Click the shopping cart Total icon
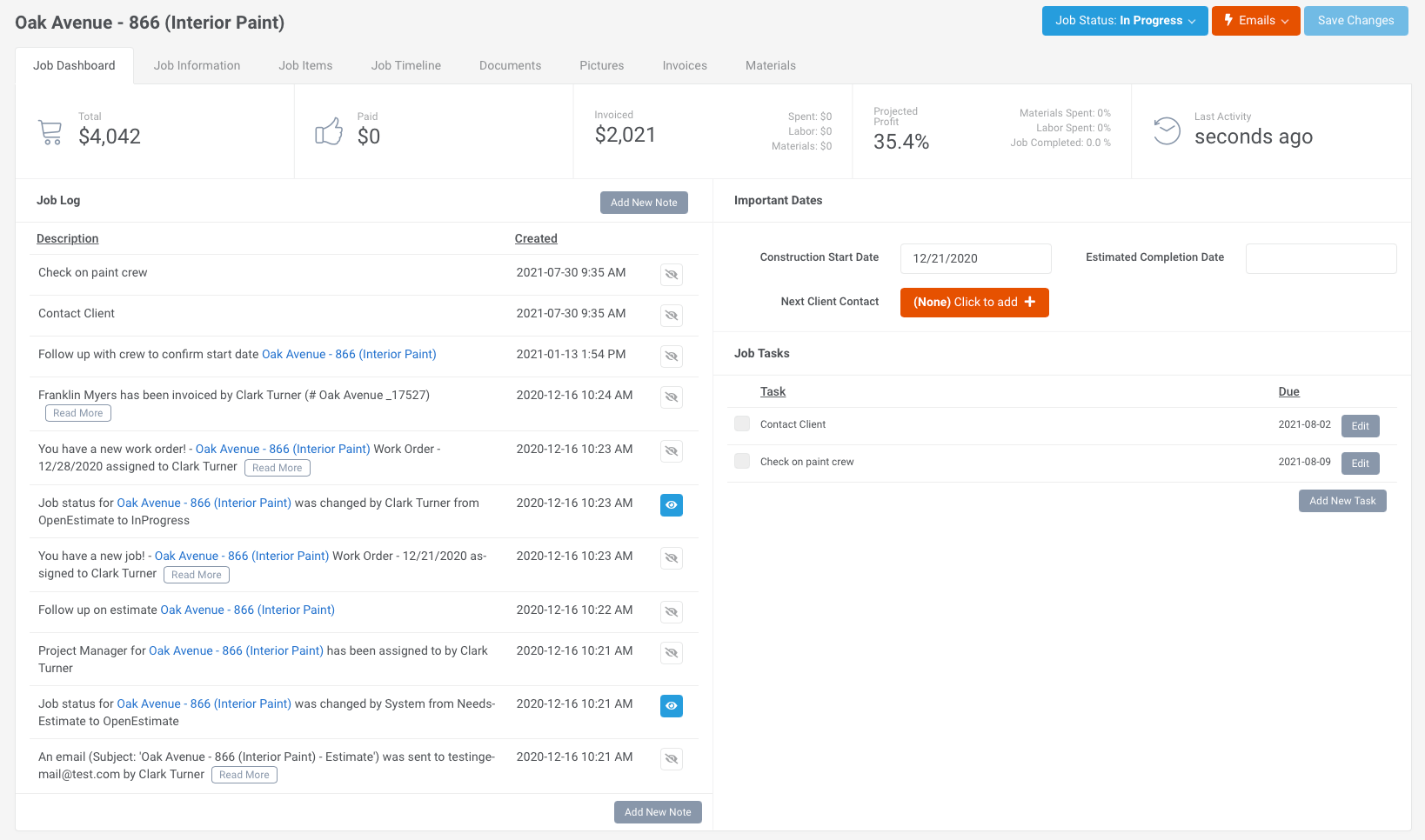Image resolution: width=1425 pixels, height=840 pixels. [50, 132]
